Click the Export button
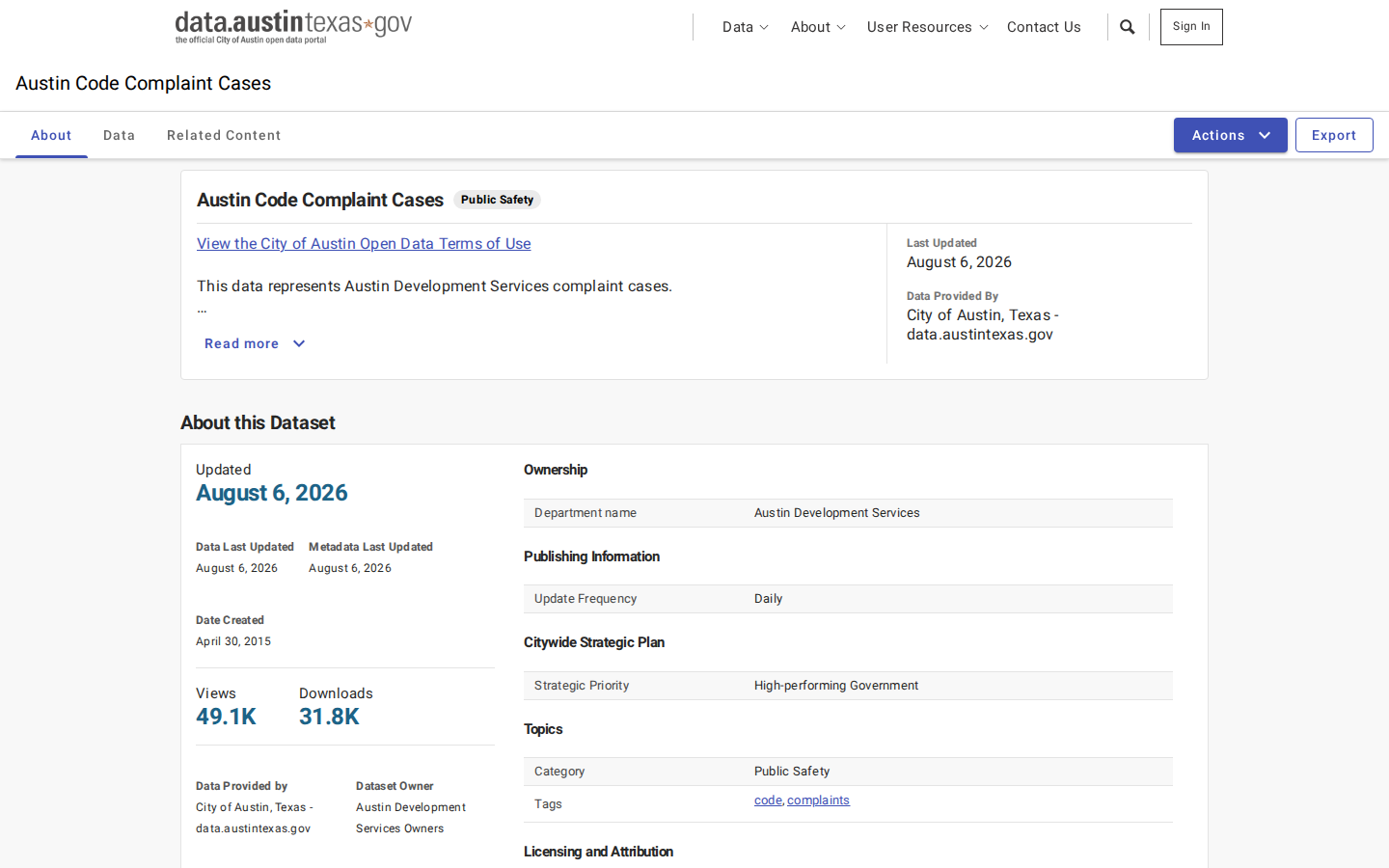 tap(1334, 135)
